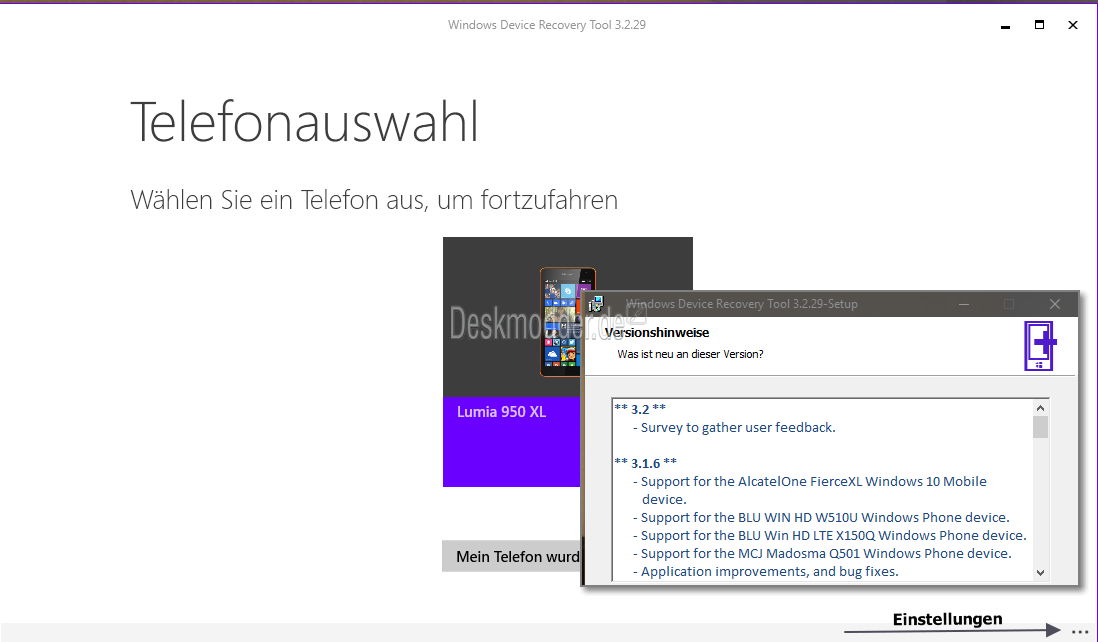Open the three-dots Einstellungen menu

click(1079, 631)
